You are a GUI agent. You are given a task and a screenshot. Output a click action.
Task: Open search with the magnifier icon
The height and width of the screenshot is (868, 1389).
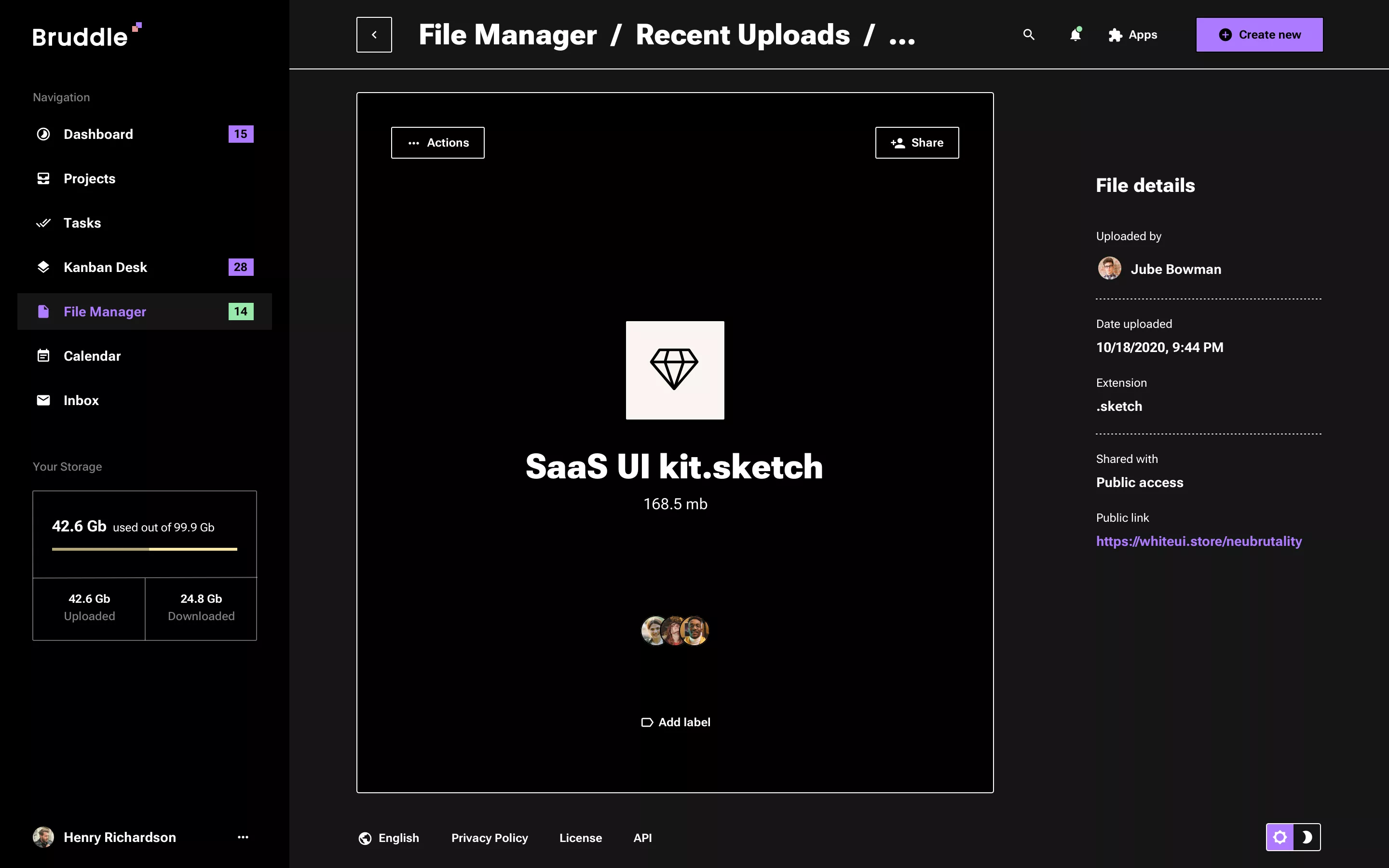[1028, 34]
